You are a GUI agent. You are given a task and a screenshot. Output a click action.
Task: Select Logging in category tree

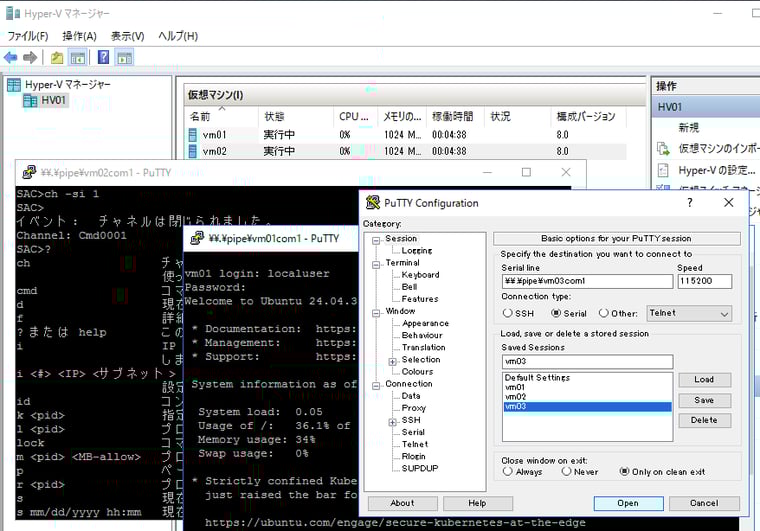coord(417,250)
